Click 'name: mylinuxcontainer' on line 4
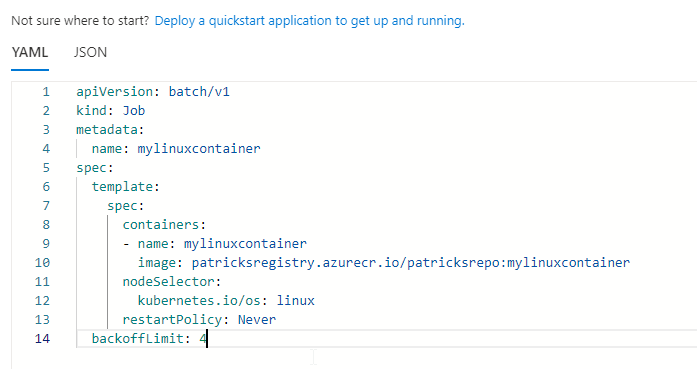 click(176, 148)
